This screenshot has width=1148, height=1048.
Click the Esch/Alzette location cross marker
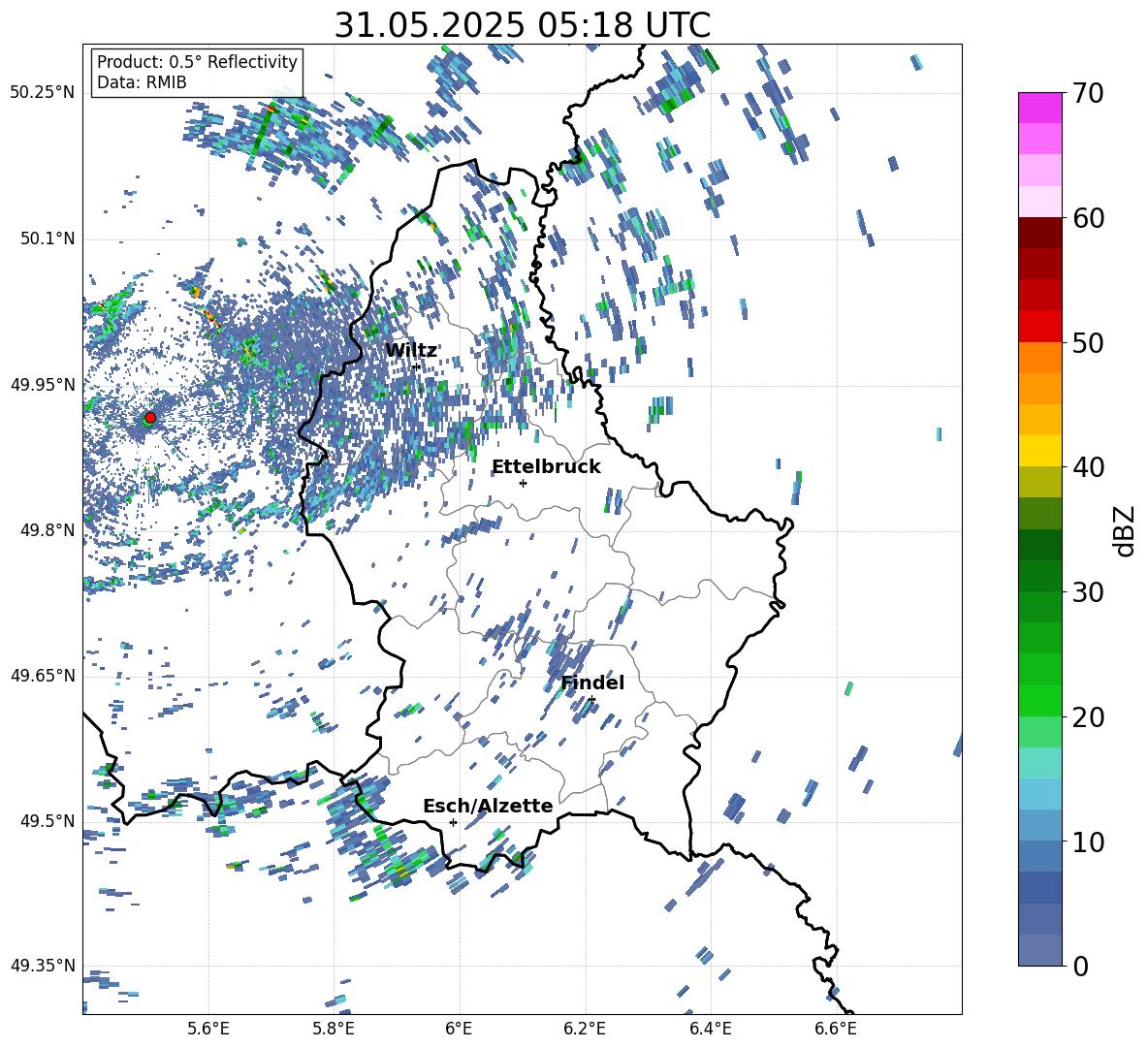tap(453, 822)
